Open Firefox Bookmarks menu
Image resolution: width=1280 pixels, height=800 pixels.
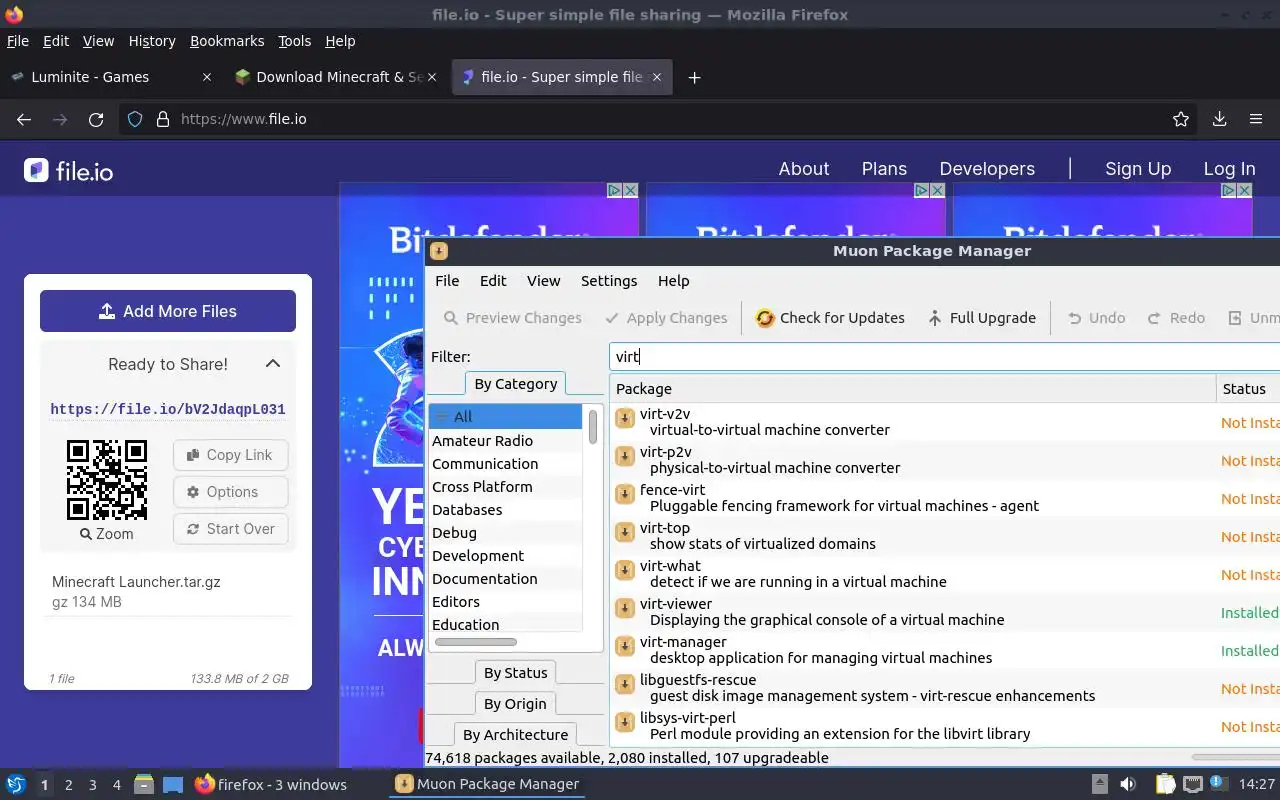[227, 41]
